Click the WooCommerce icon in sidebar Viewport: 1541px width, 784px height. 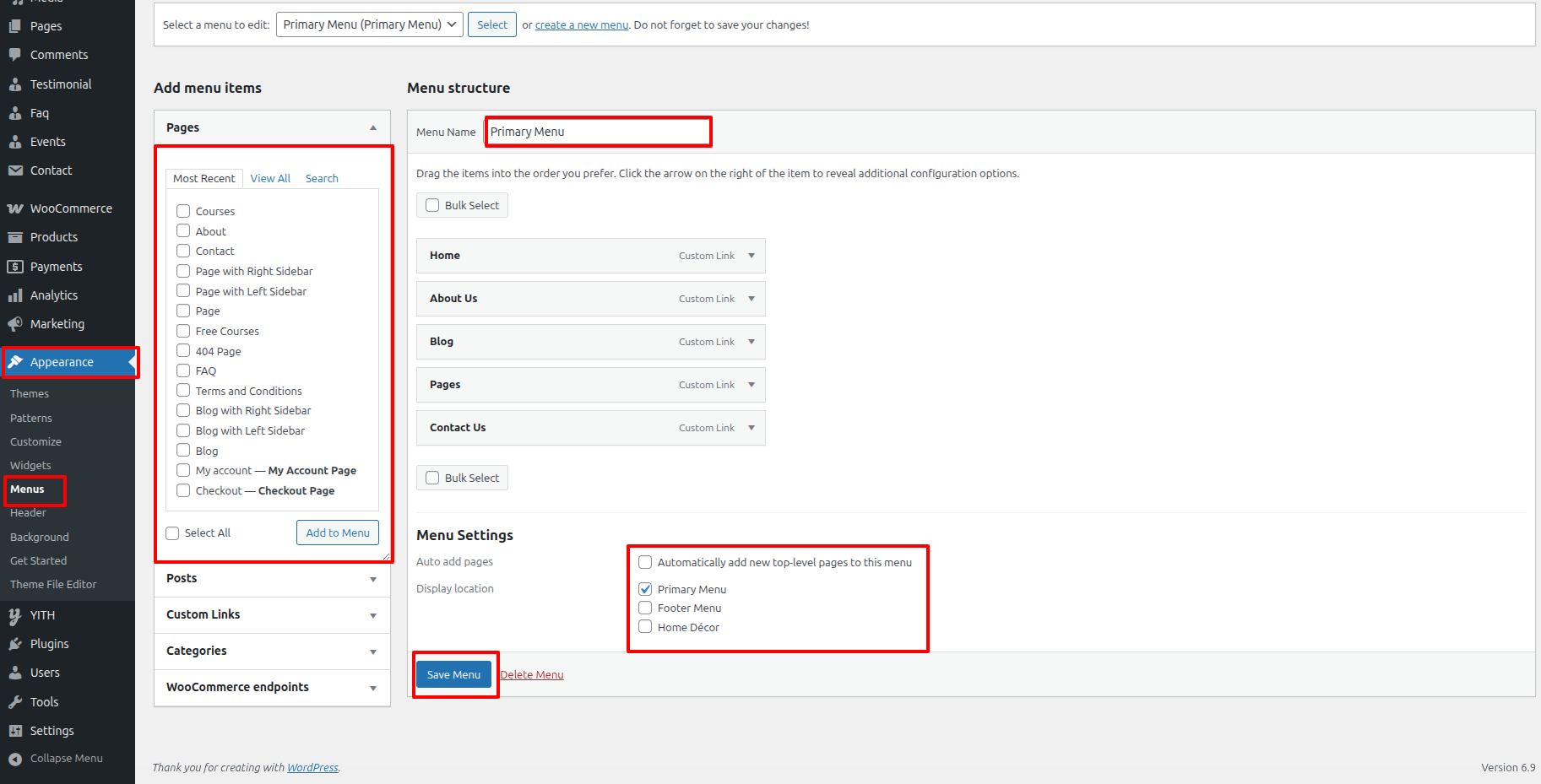[15, 208]
